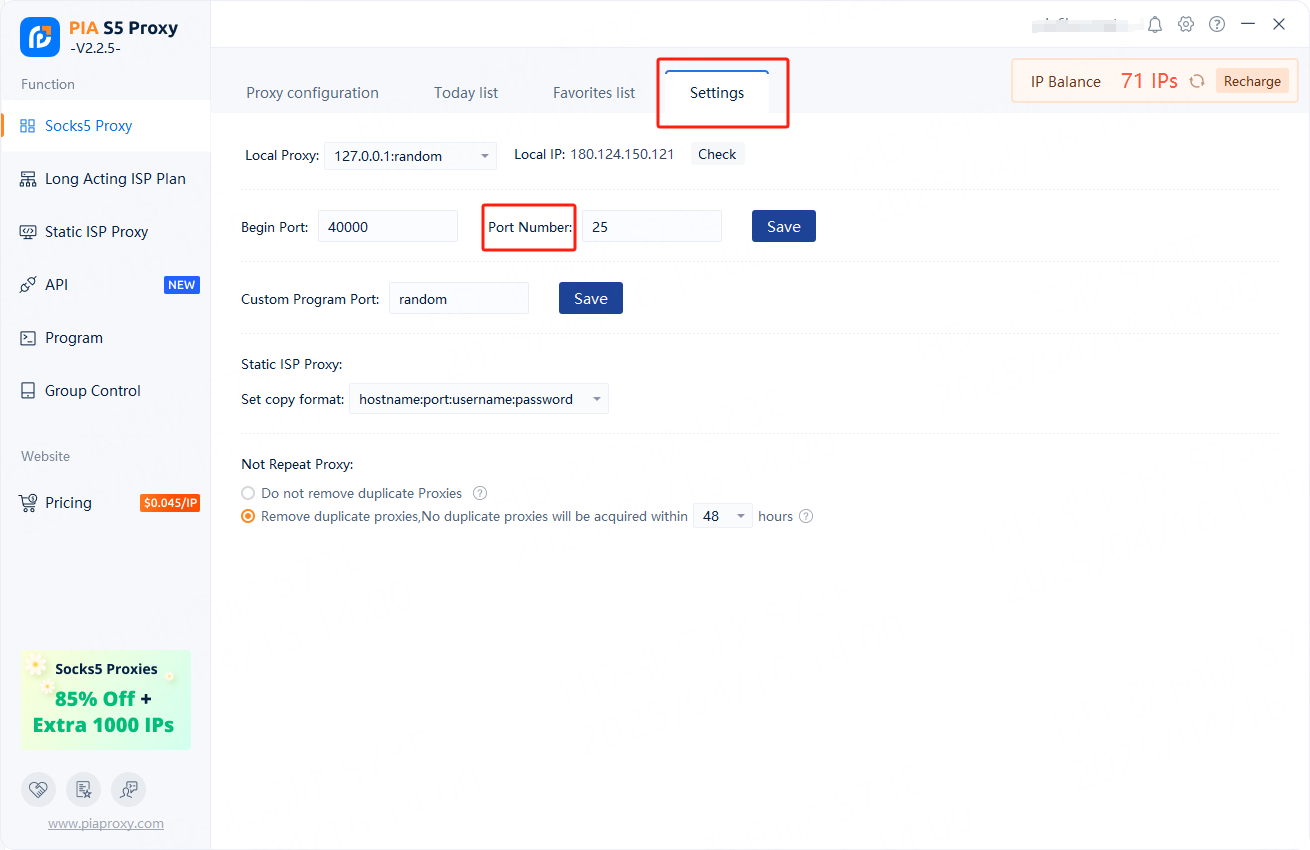Click the Begin Port input field
Screen dimensions: 1310x850
coord(387,227)
